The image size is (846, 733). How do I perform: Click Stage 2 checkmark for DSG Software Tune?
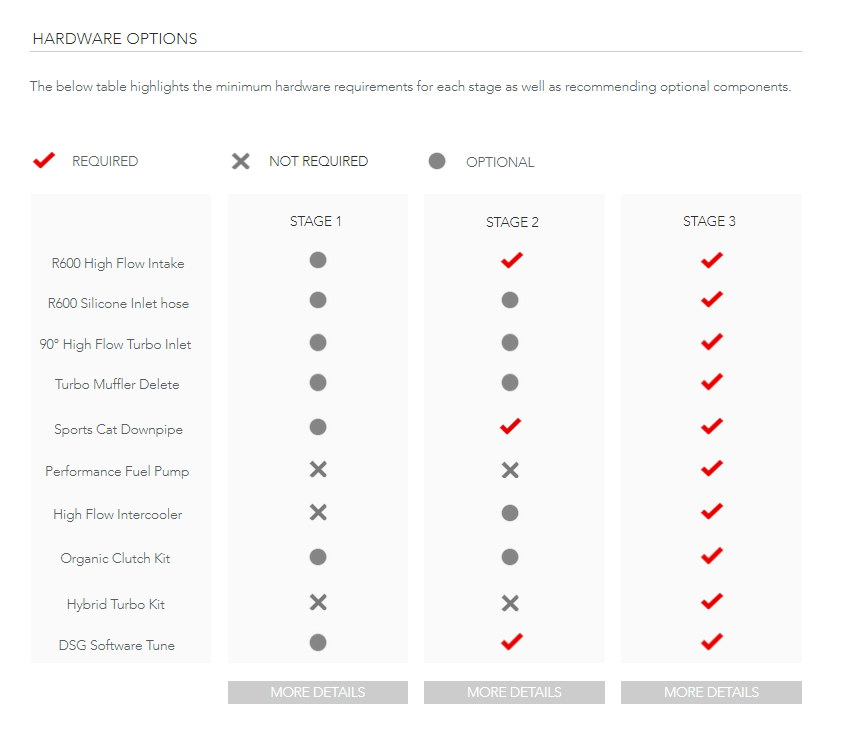point(511,642)
